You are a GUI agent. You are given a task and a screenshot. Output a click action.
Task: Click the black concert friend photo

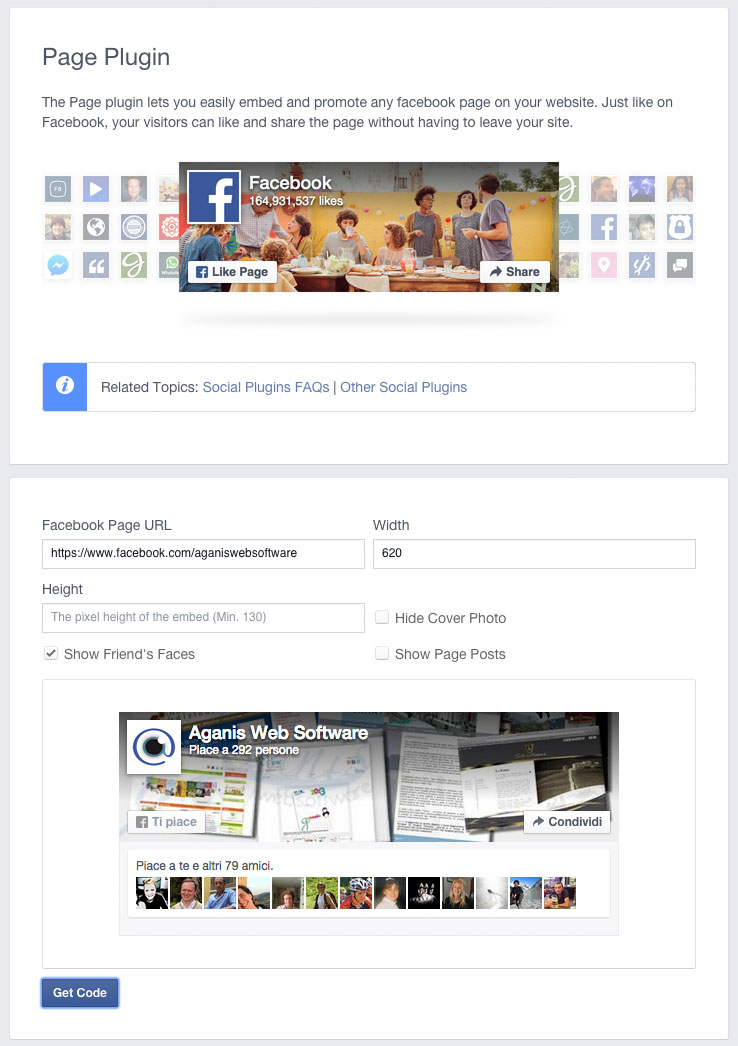pos(424,893)
